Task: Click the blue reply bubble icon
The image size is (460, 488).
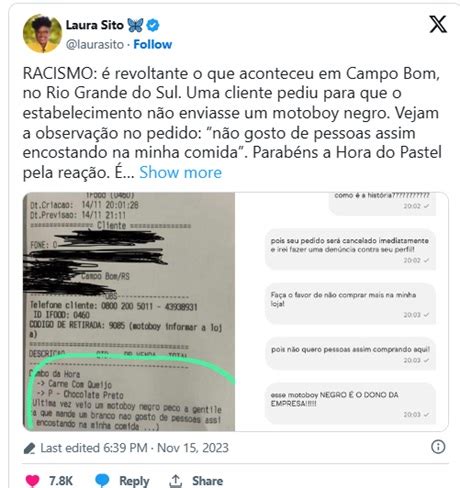Action: (x=102, y=480)
